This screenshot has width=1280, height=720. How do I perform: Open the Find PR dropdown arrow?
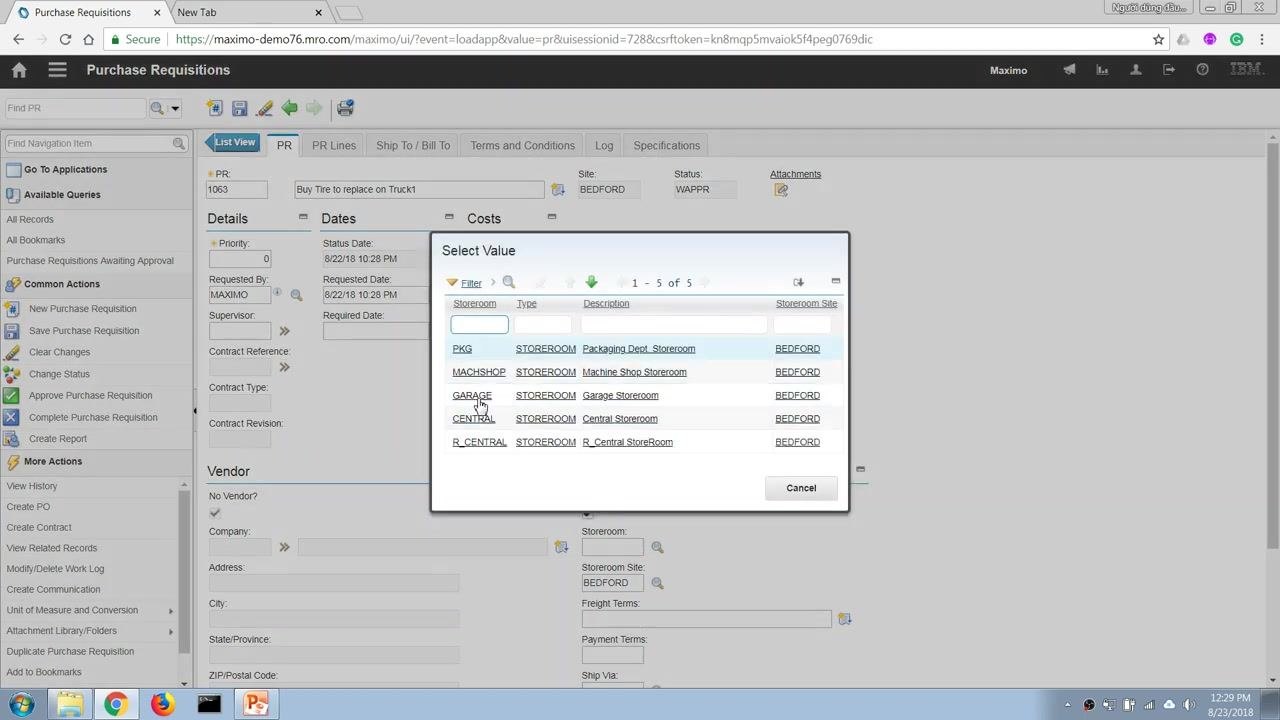(175, 108)
